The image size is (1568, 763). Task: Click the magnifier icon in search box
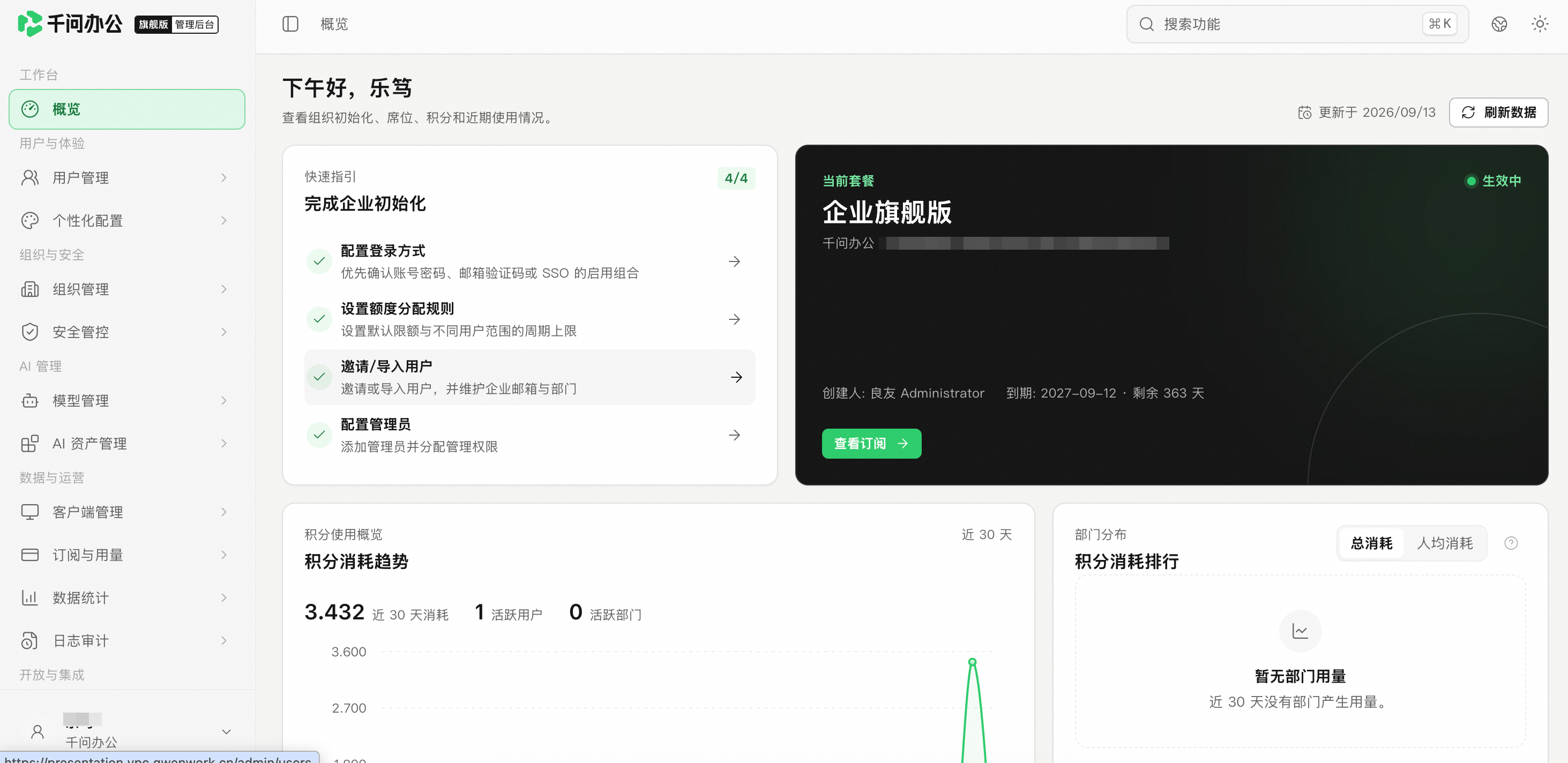pos(1146,24)
